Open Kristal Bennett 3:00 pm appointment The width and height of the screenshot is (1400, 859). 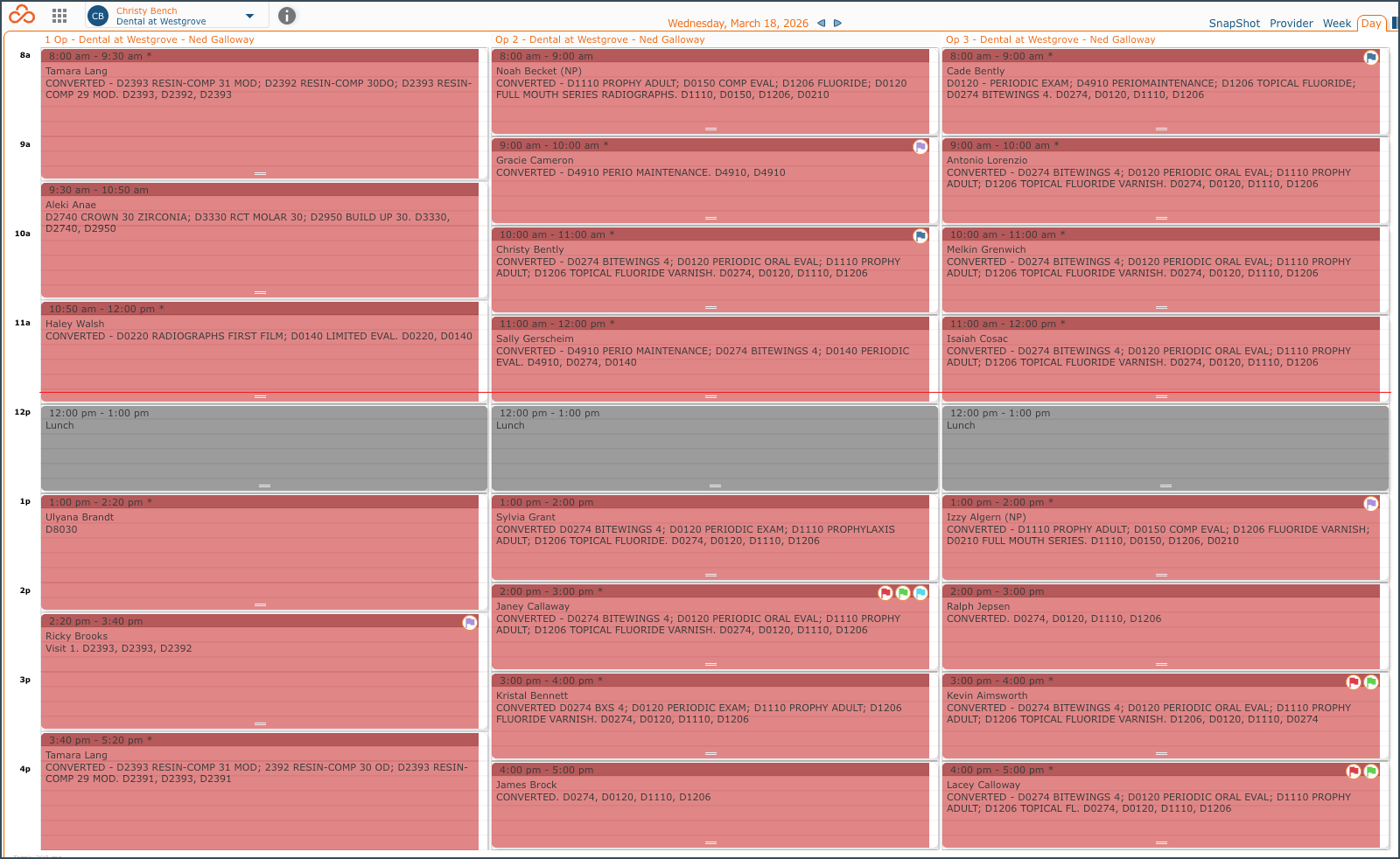click(x=710, y=716)
